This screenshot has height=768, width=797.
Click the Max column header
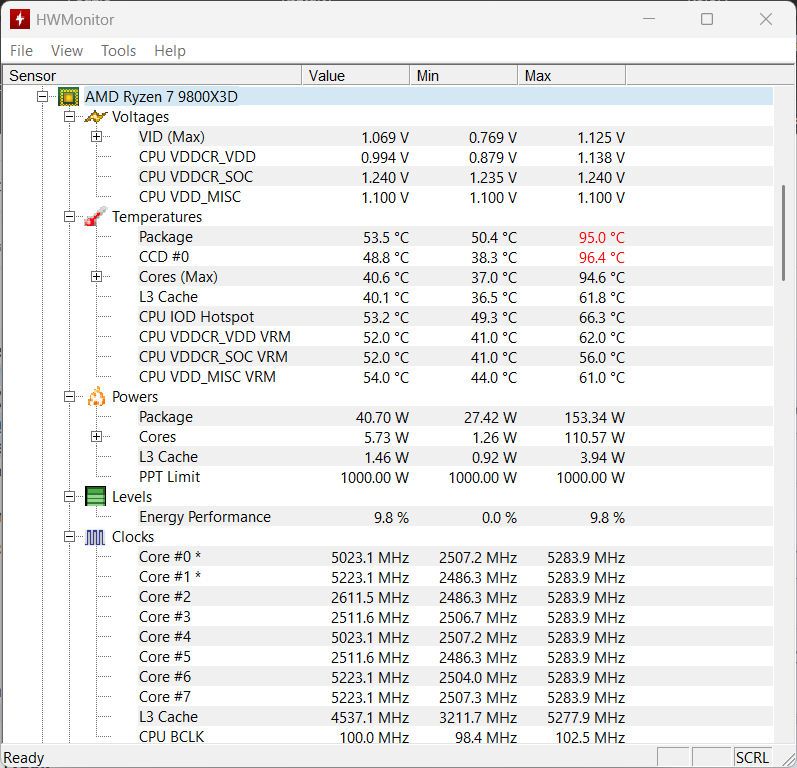click(x=570, y=76)
